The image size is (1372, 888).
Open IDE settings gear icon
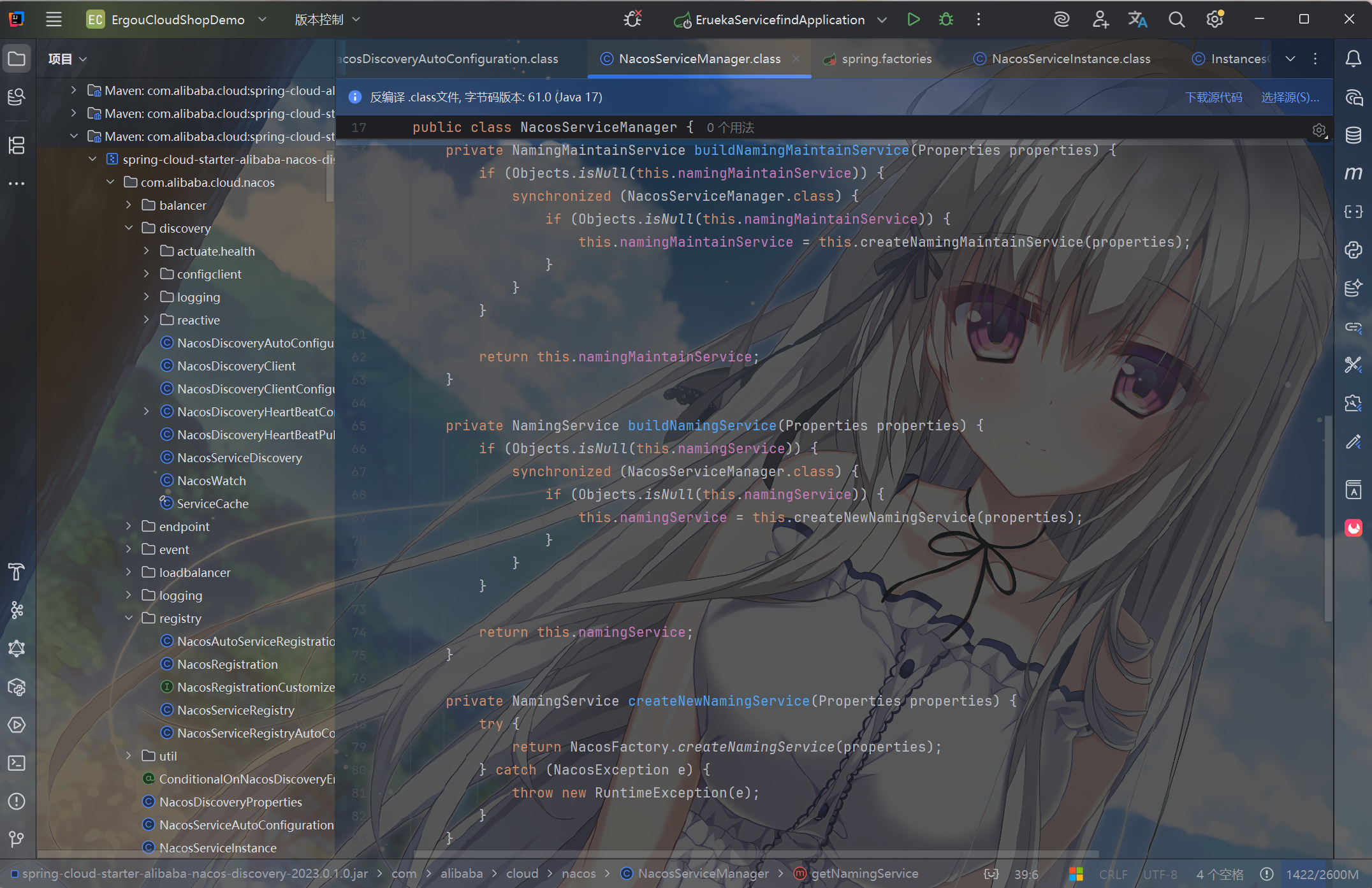(1215, 20)
